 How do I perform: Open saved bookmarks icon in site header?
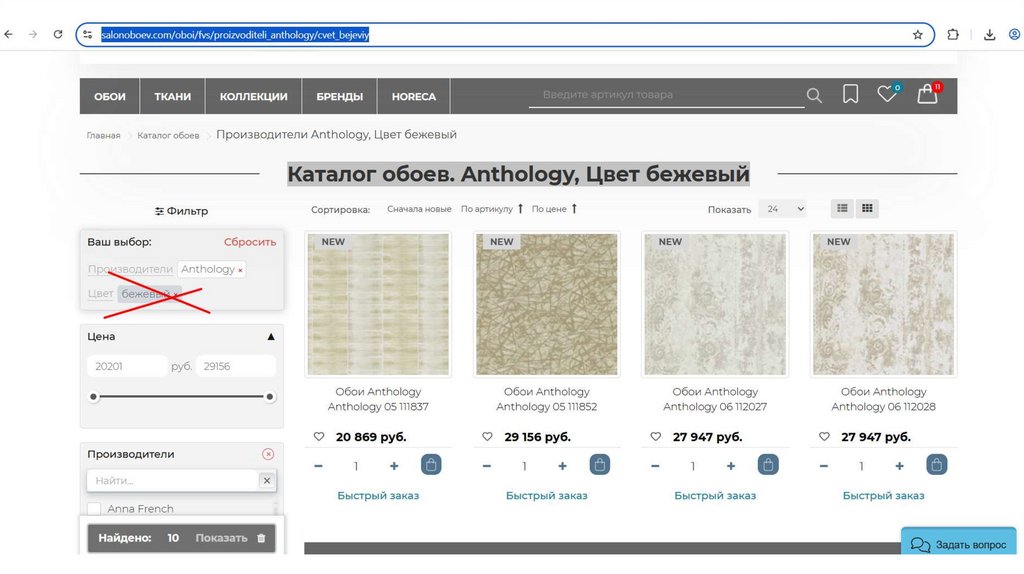click(850, 94)
